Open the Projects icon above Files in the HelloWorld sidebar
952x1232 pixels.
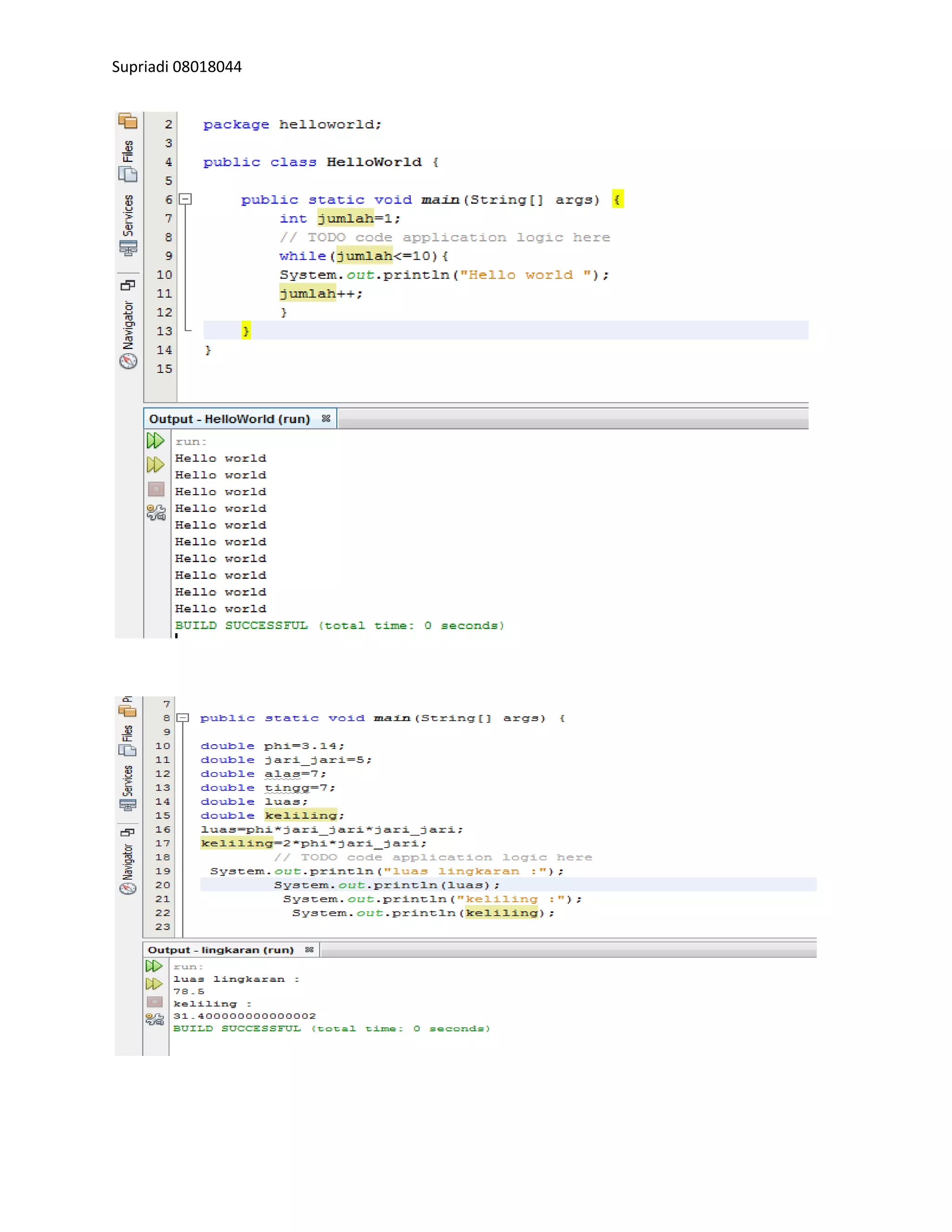(x=128, y=121)
